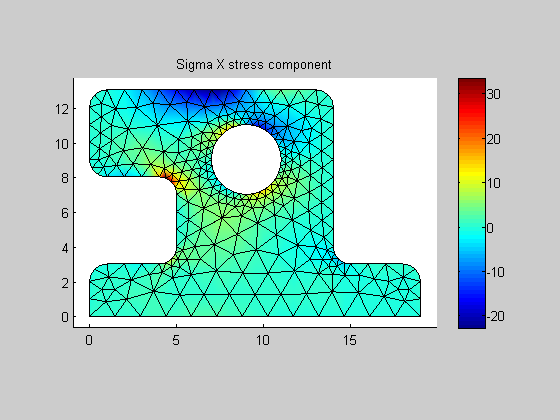560x420 pixels.
Task: Click the yellow band of the colorbar
Action: coord(472,176)
